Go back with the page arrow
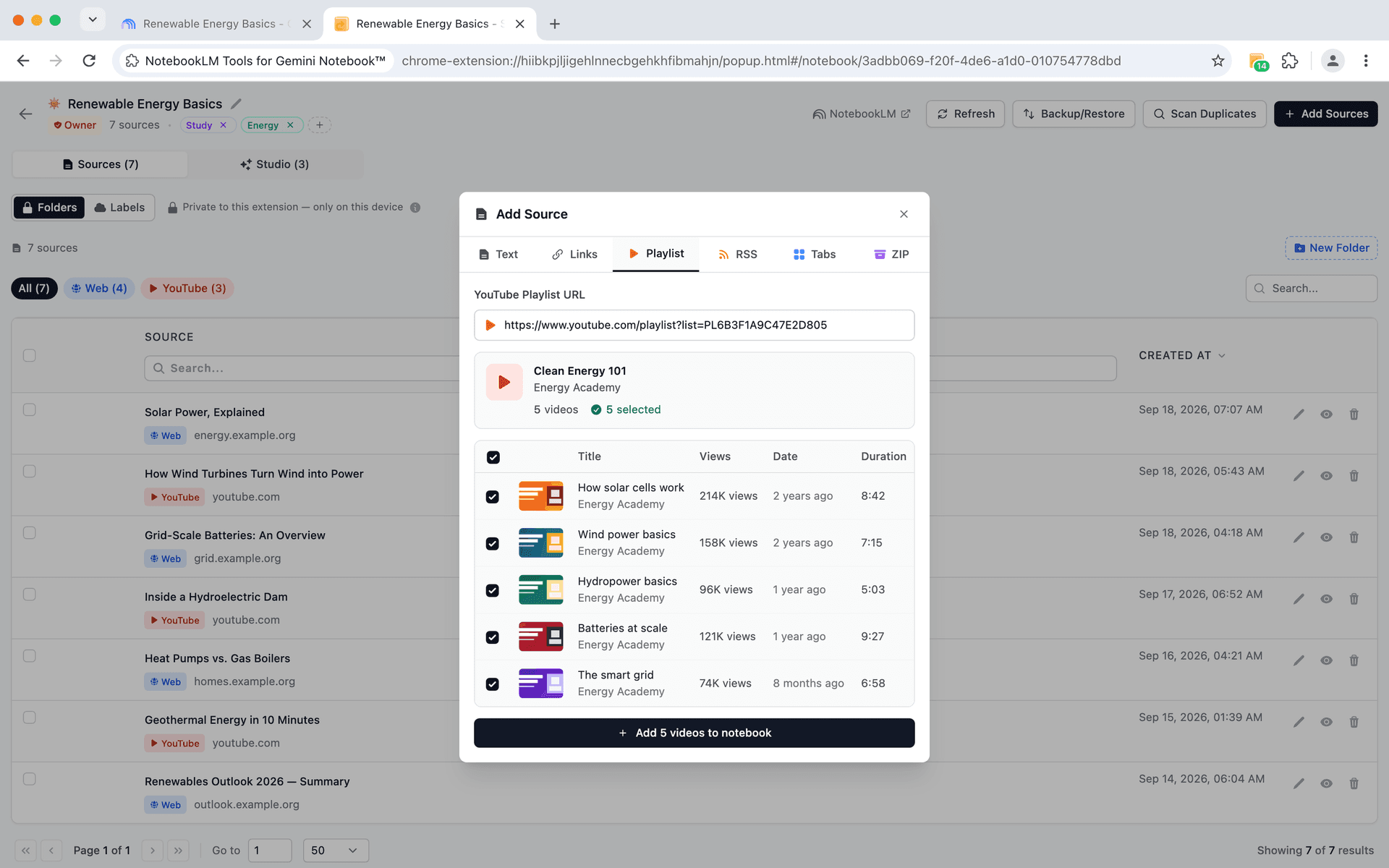This screenshot has width=1389, height=868. pos(26,114)
